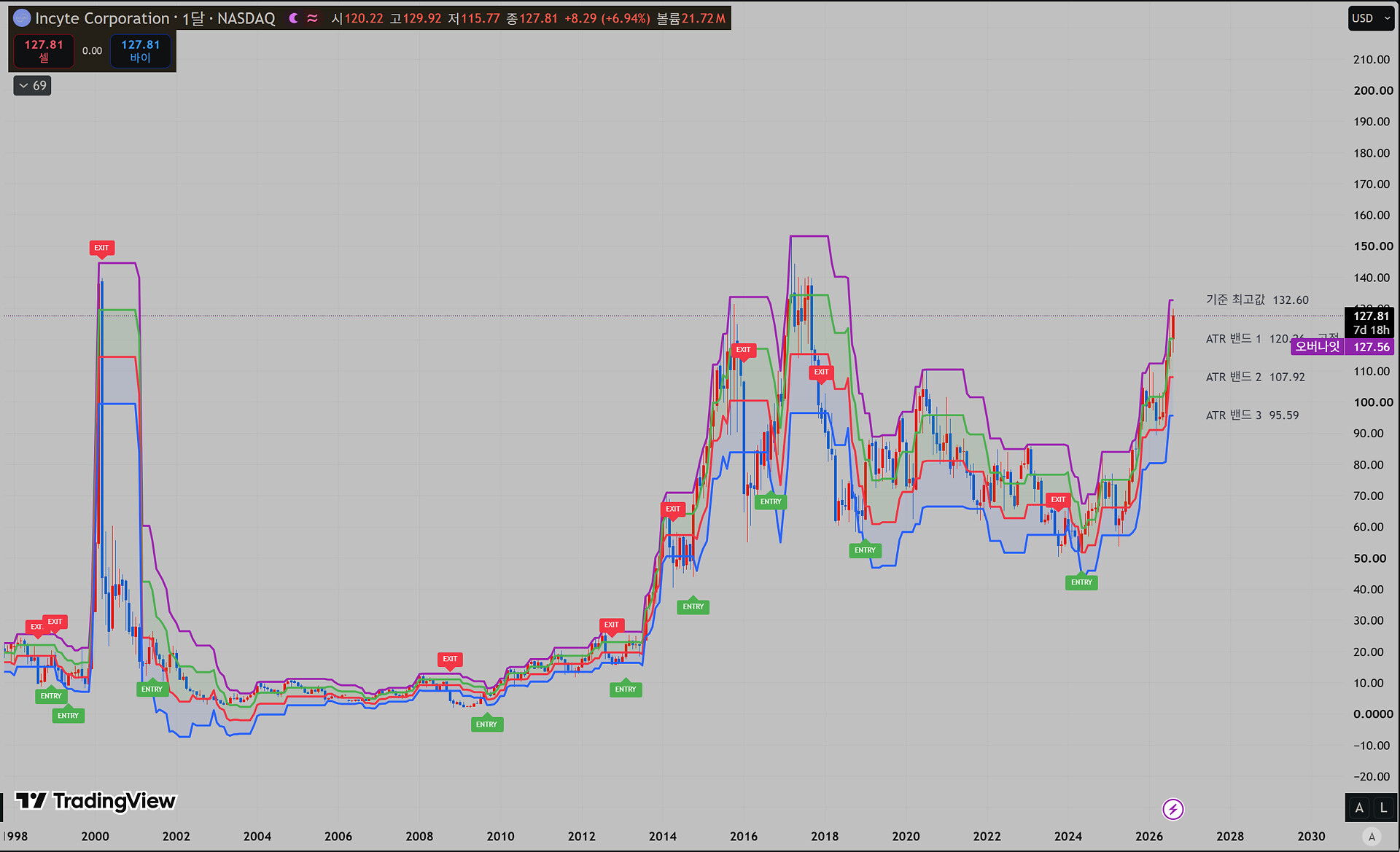Click the ENTRY marker near 2013
Screen dimensions: 1400x852
[x=626, y=689]
